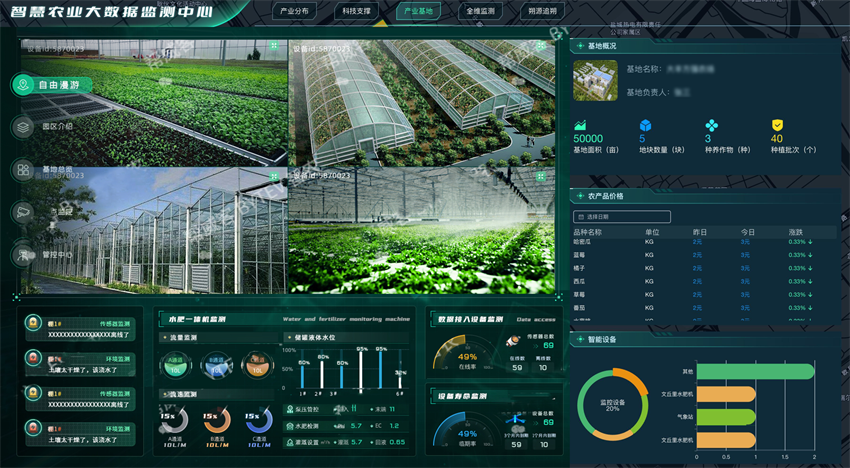Click the 基地概况 panel header icon
The image size is (850, 468).
pyautogui.click(x=580, y=46)
